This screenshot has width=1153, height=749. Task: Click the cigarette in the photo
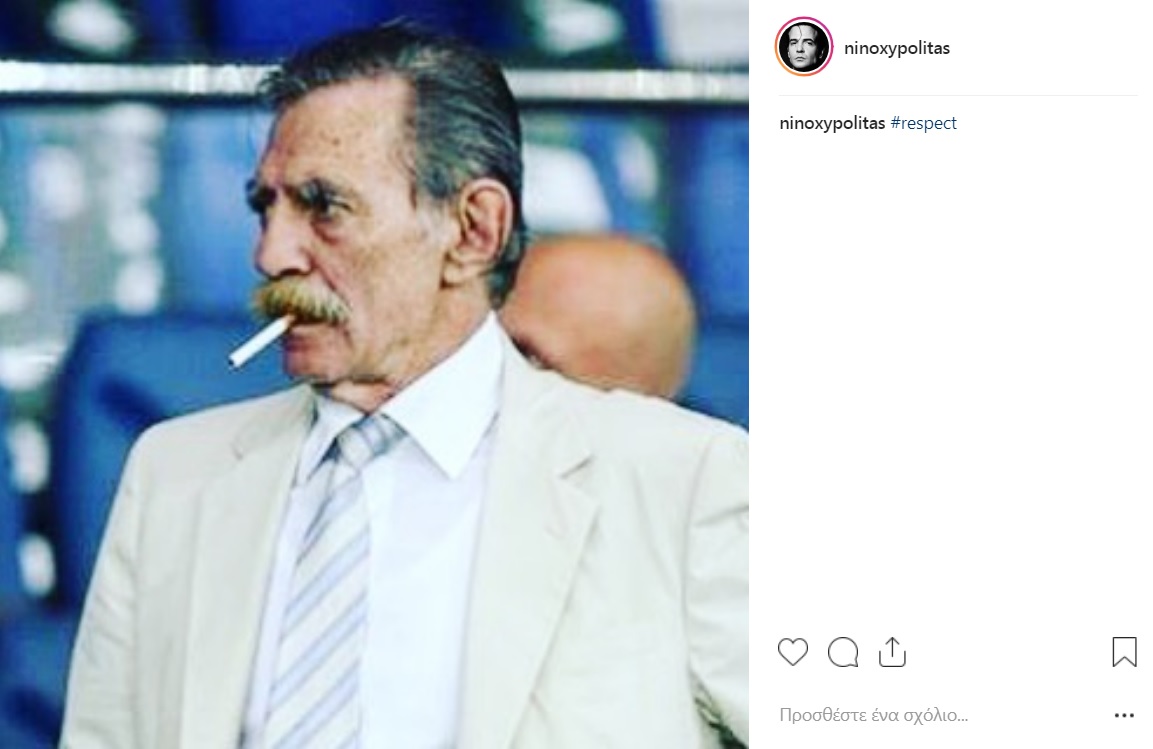click(258, 341)
